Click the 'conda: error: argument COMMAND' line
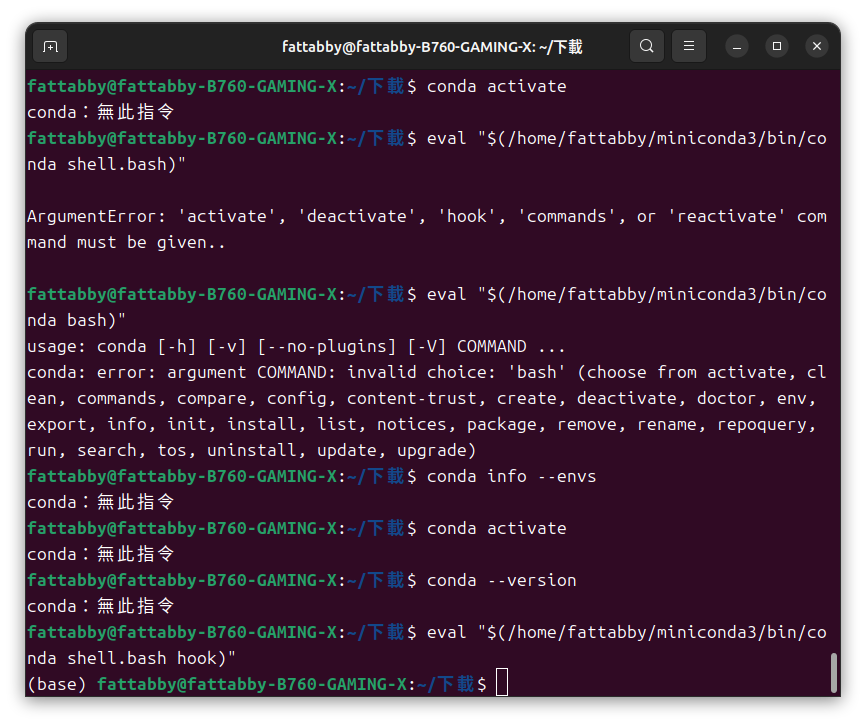Screen dimensions: 866x725 tap(427, 373)
